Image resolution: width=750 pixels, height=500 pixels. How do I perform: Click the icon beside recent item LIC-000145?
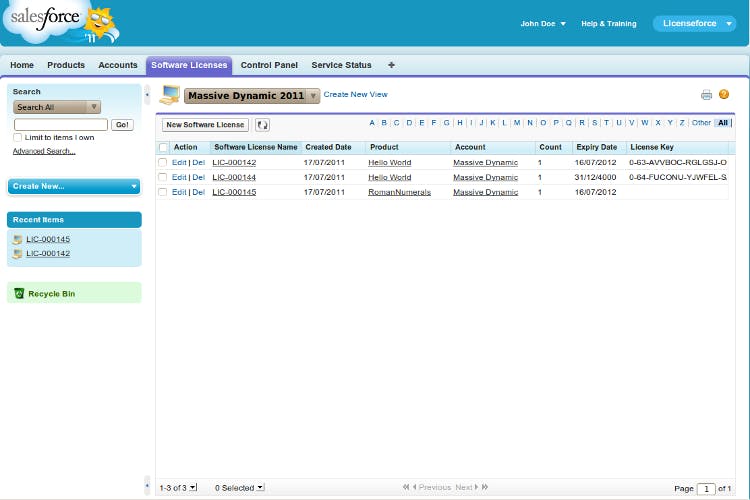(18, 239)
